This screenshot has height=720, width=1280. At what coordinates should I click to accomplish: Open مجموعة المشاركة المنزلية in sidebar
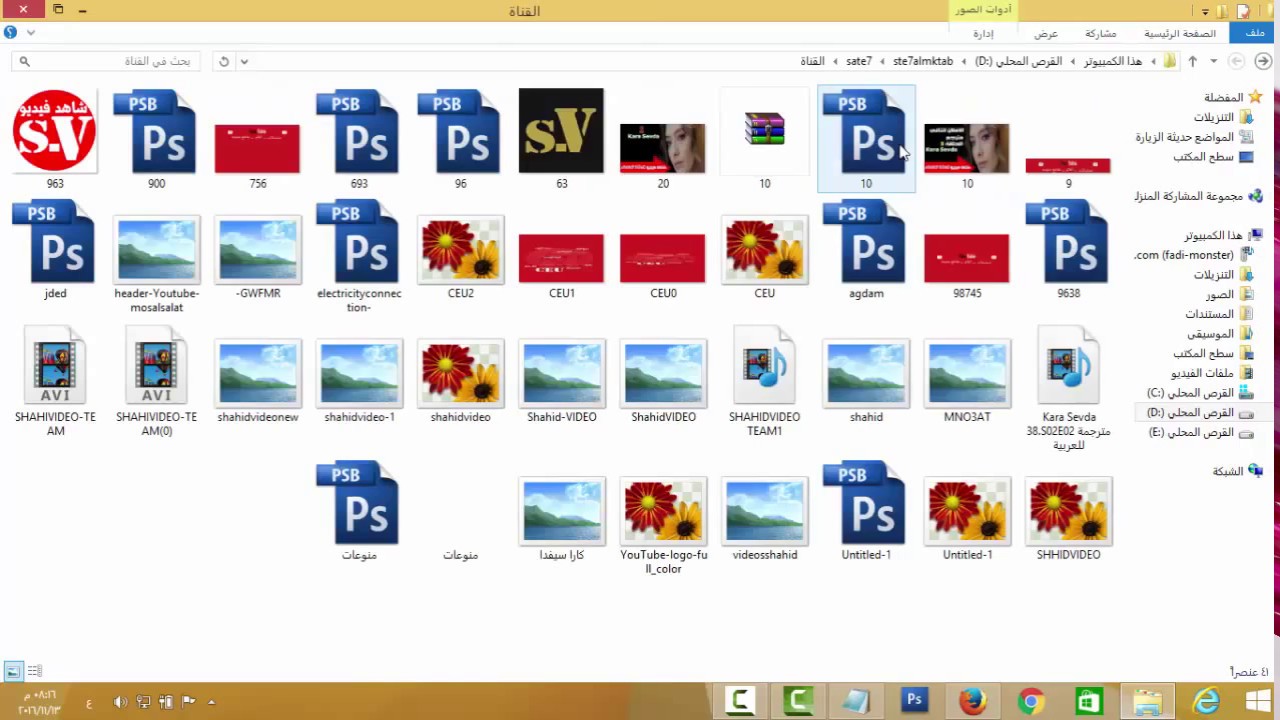tap(1198, 196)
